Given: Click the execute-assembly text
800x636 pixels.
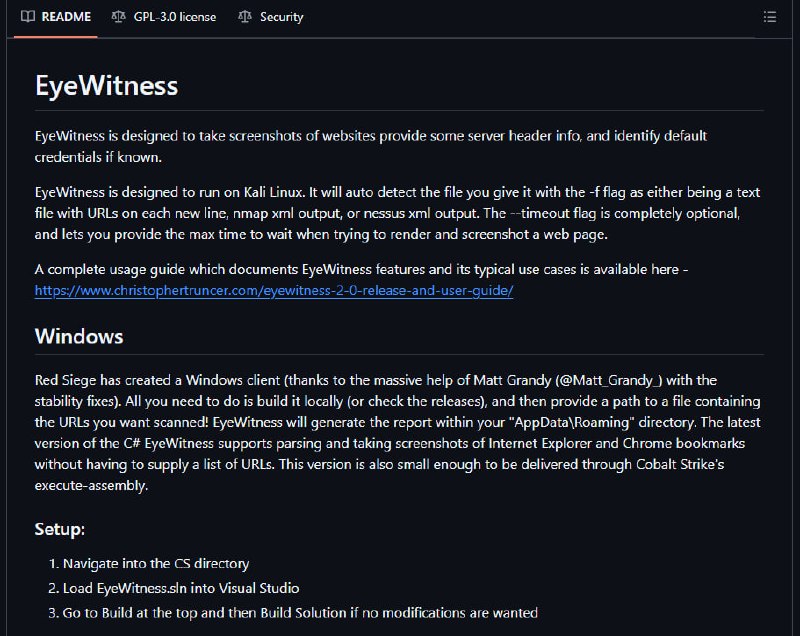Looking at the screenshot, I should (91, 486).
